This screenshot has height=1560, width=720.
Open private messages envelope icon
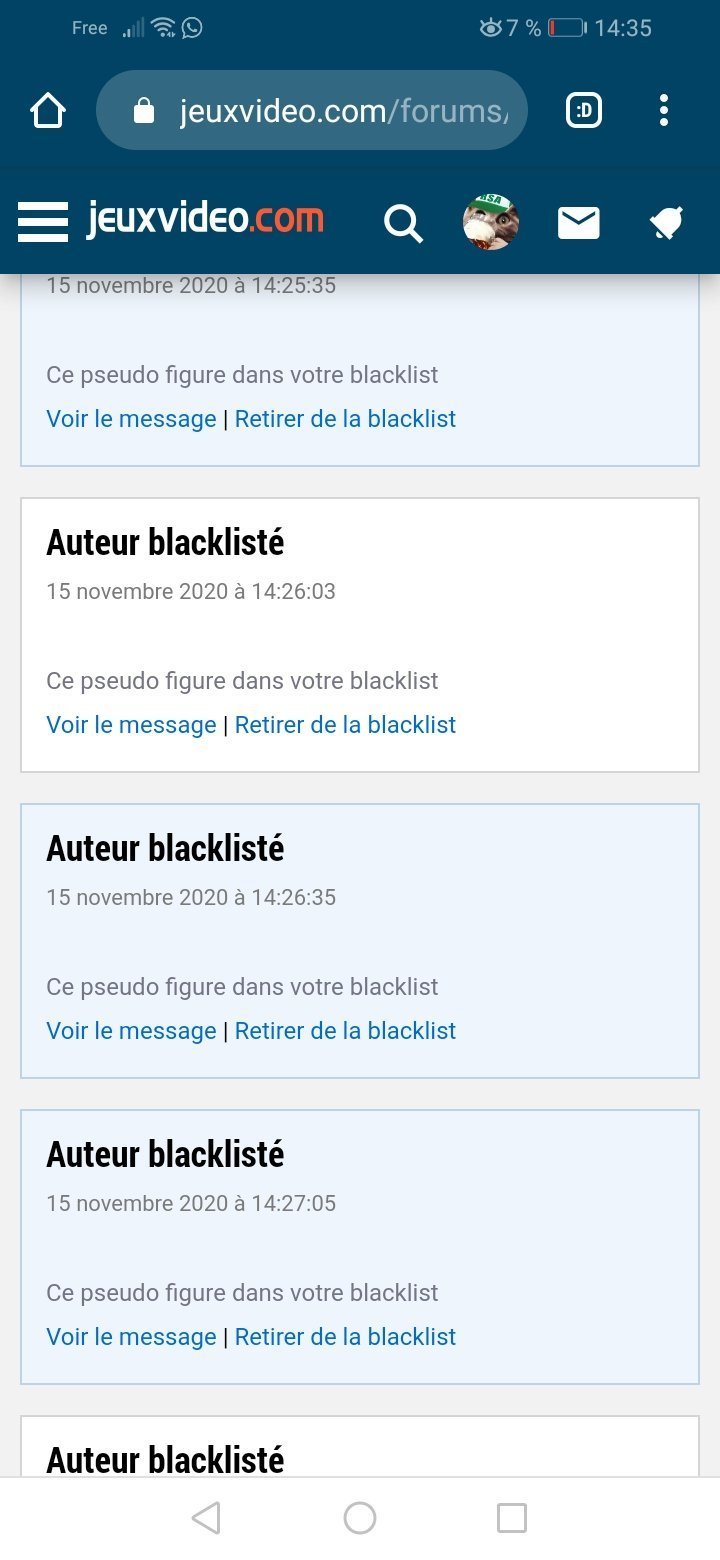point(578,223)
